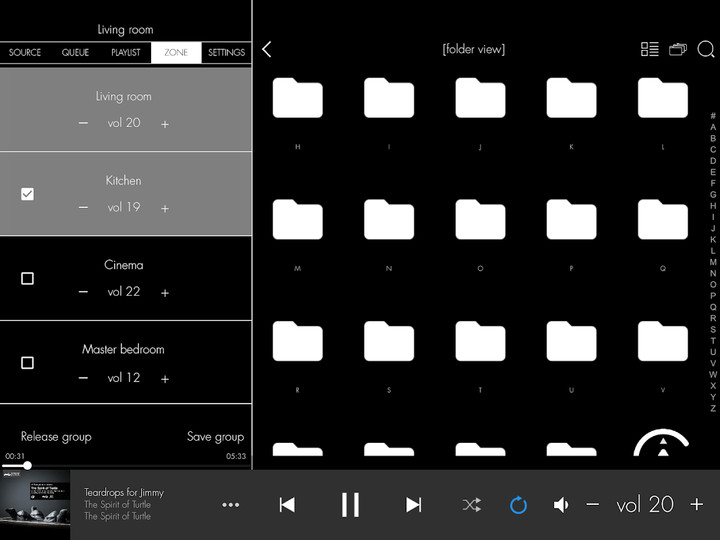Open the SETTINGS tab
Screen dimensions: 720x540
(x=226, y=53)
